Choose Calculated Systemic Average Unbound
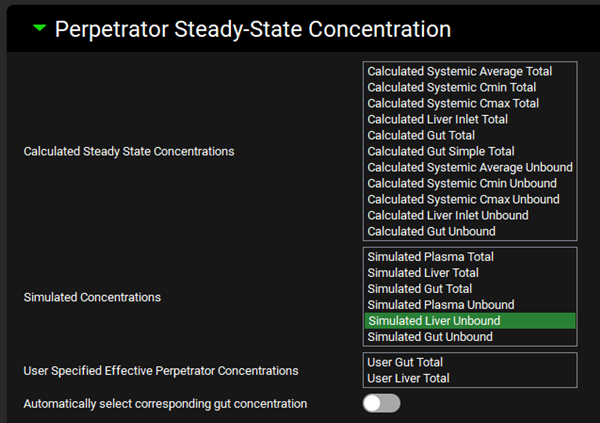Image resolution: width=600 pixels, height=423 pixels. click(469, 167)
